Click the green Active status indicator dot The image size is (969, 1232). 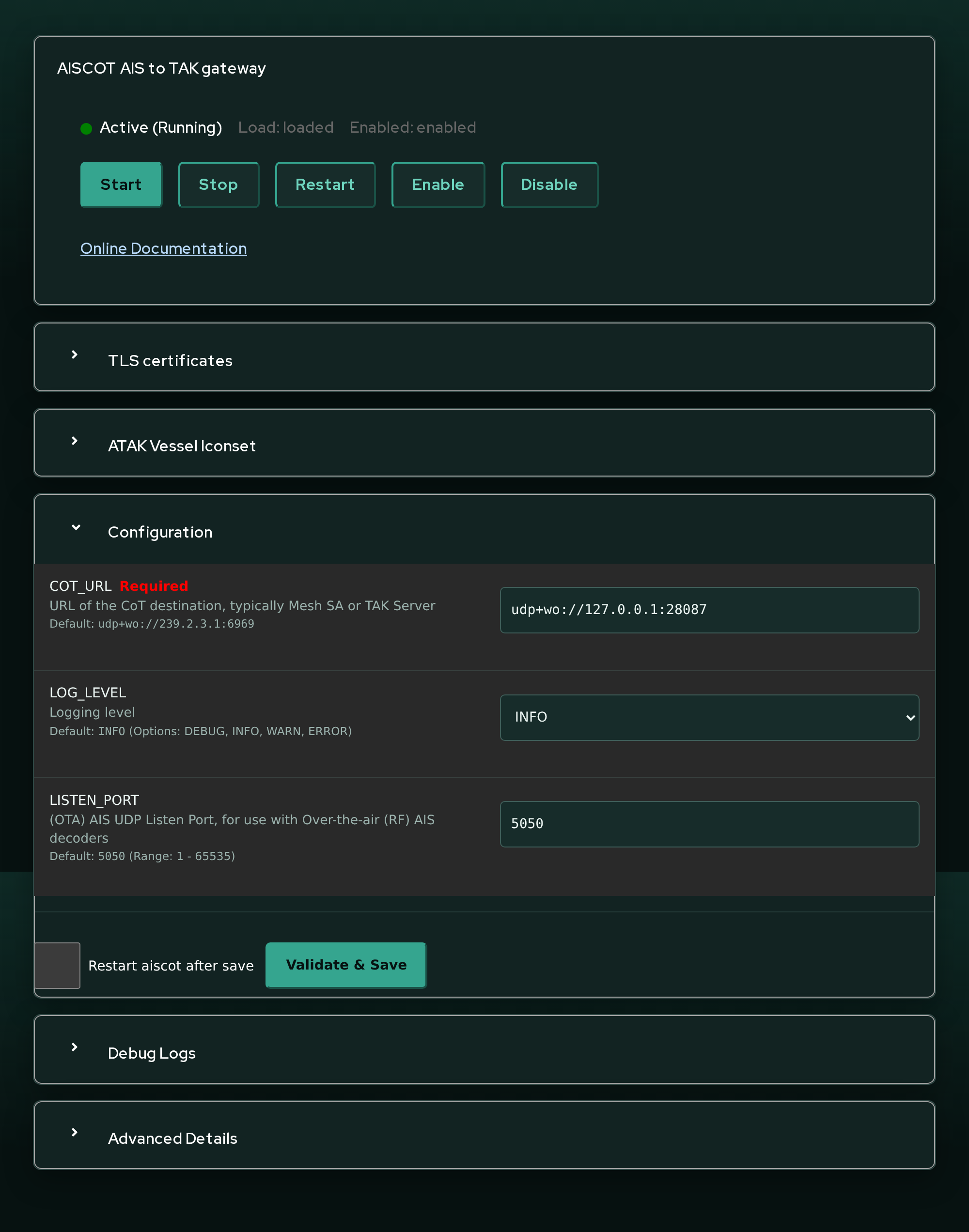[86, 129]
